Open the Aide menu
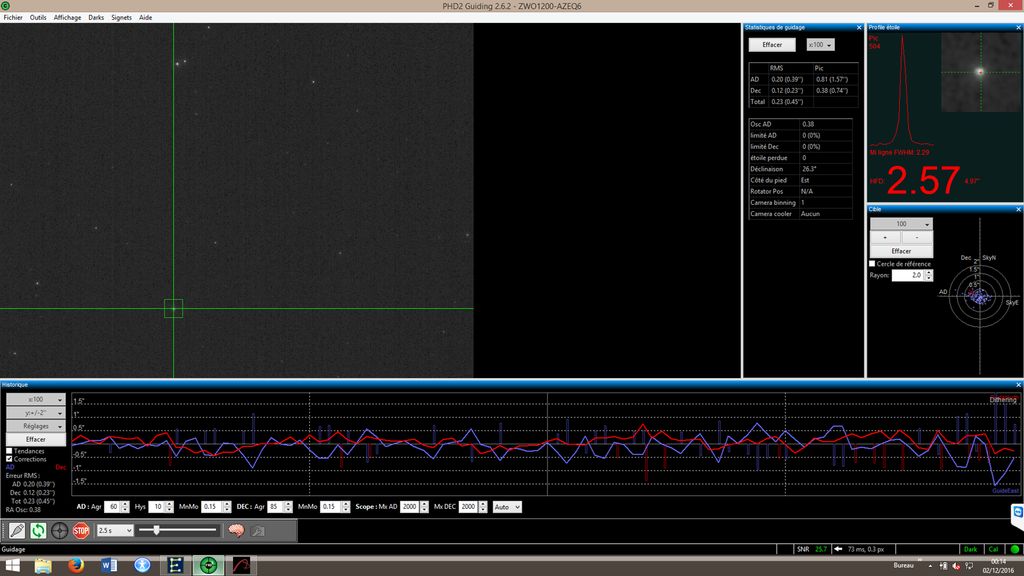Viewport: 1024px width, 576px height. tap(146, 18)
